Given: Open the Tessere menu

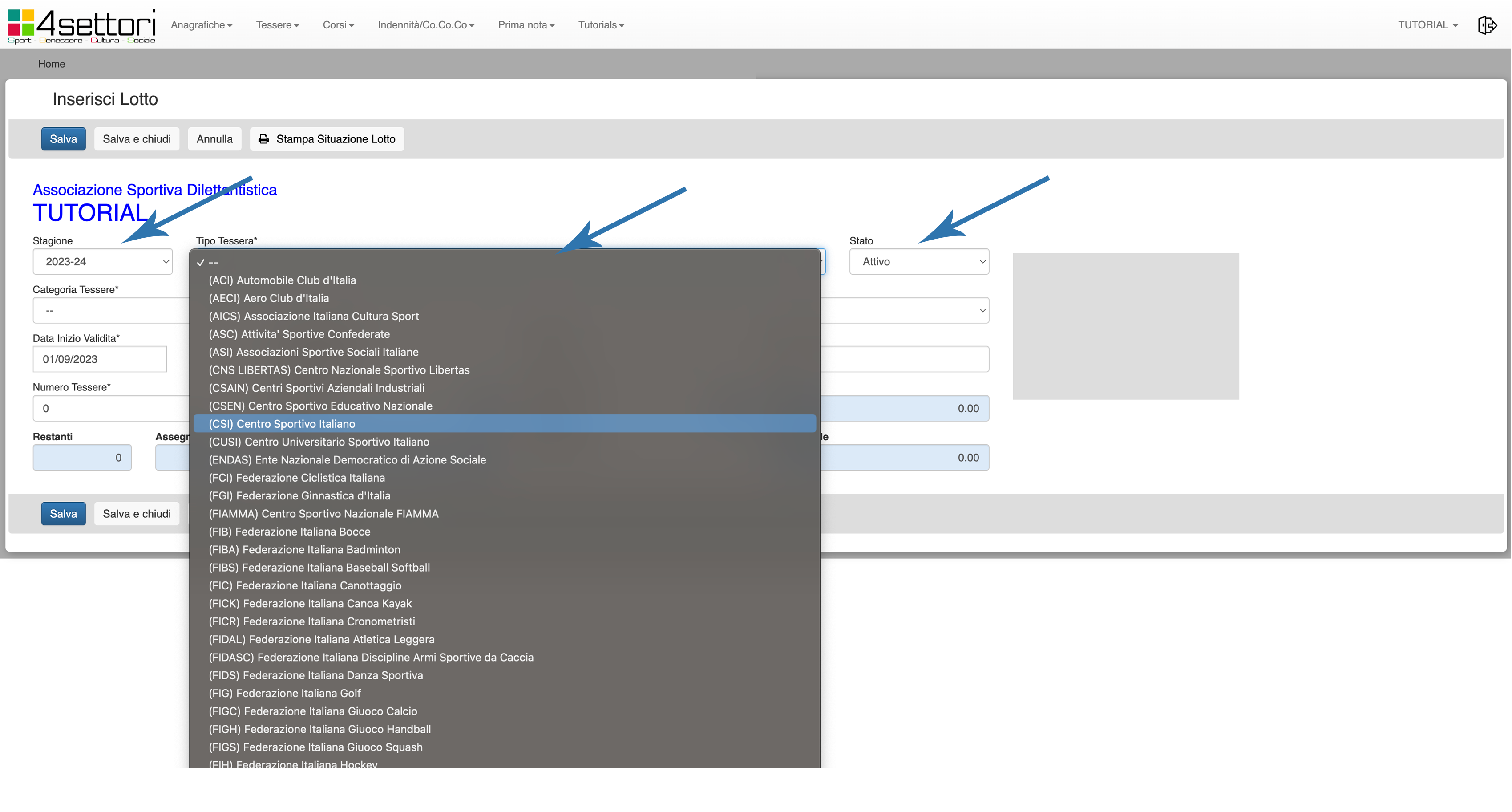Looking at the screenshot, I should [277, 25].
